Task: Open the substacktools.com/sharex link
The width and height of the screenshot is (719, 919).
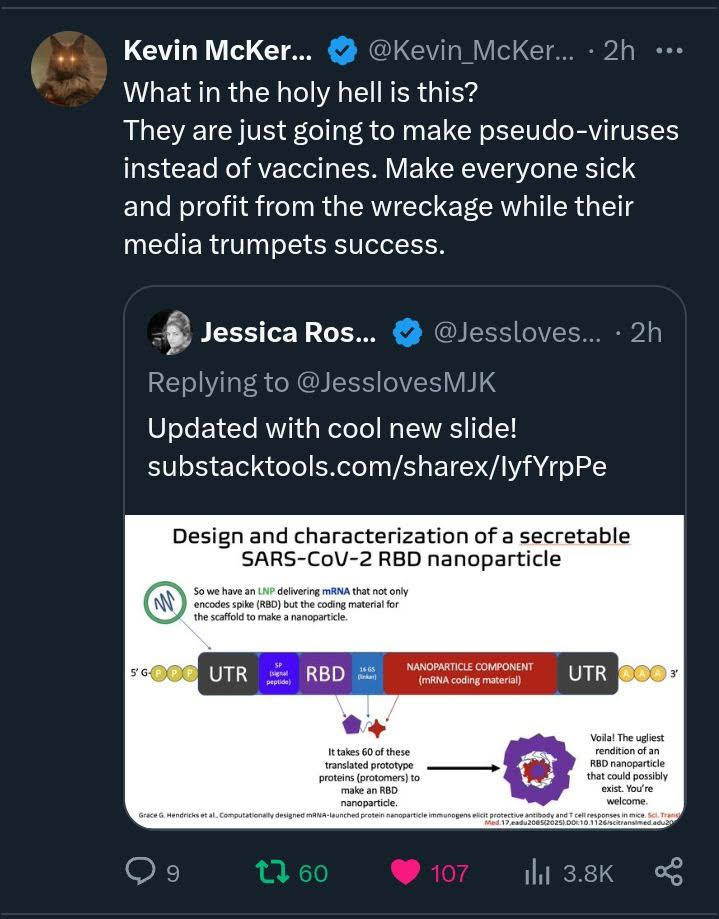Action: 376,467
